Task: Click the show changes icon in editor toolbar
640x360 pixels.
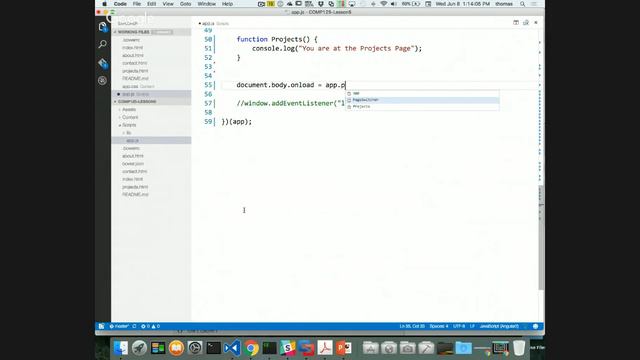Action: [x=526, y=23]
